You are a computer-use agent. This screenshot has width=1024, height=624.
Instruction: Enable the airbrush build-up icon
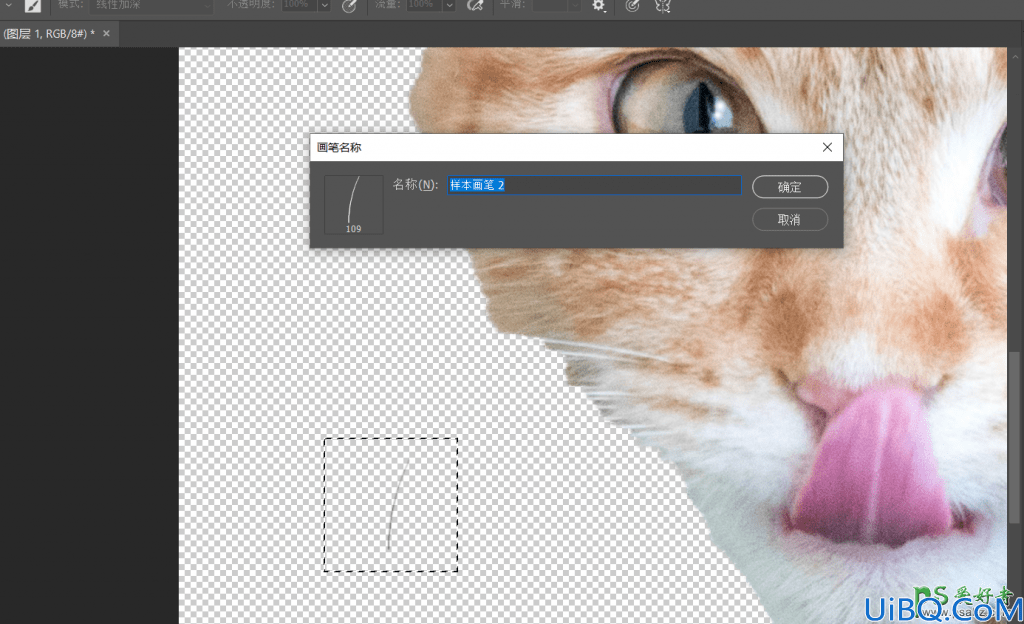[475, 6]
